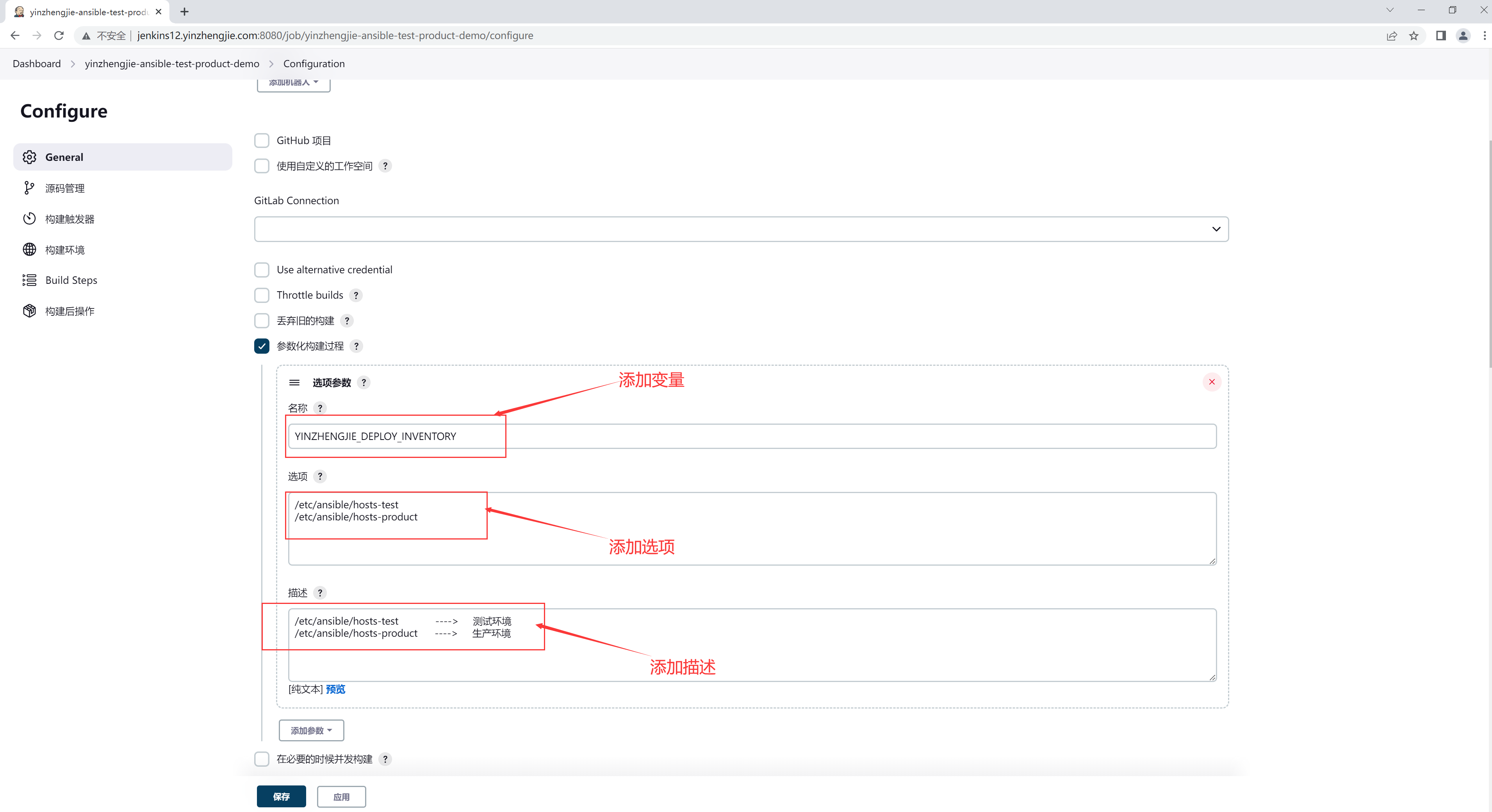Bookmark this page with star icon
1492x812 pixels.
tap(1413, 35)
